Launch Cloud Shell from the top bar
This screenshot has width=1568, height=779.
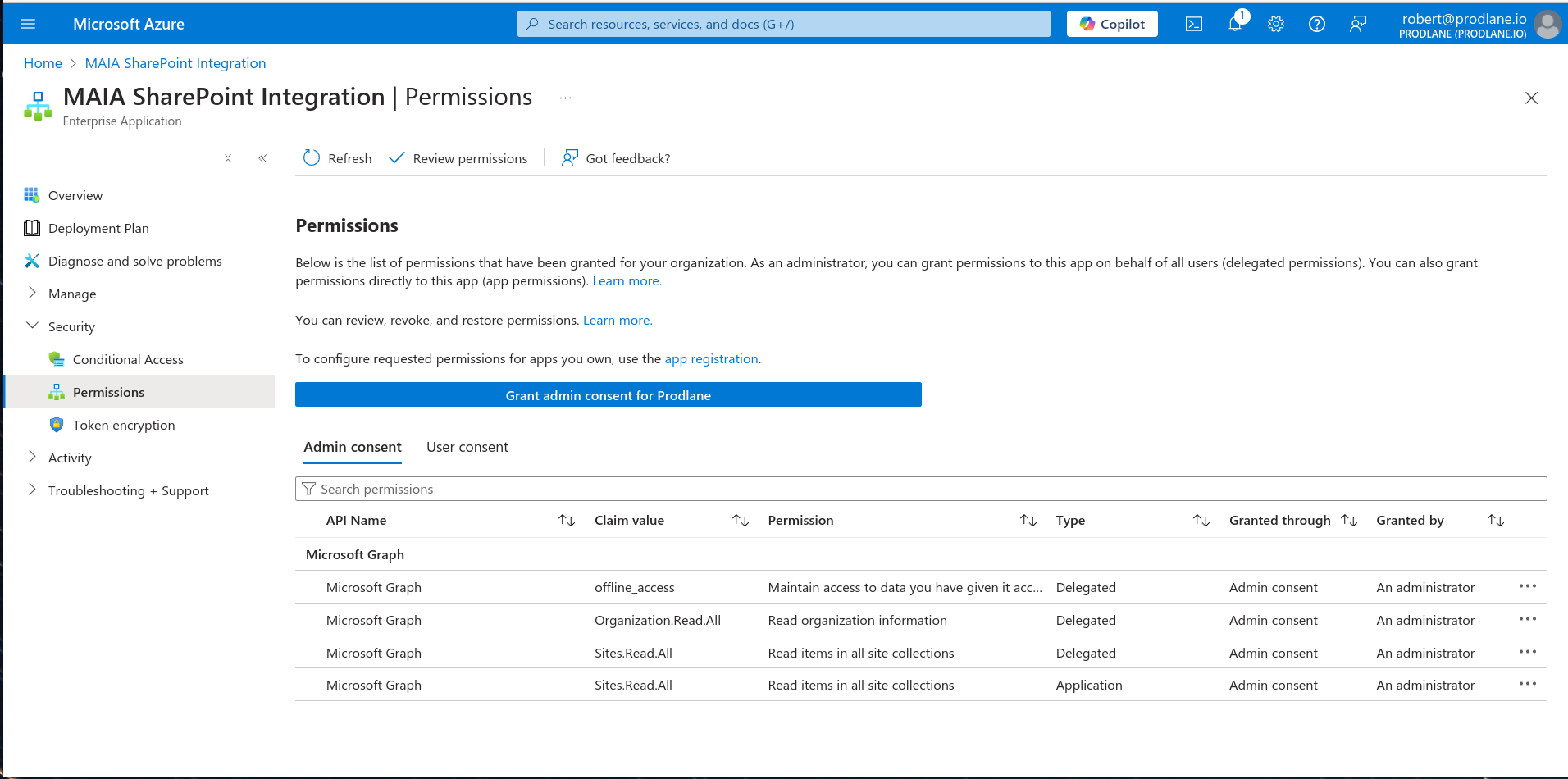point(1194,24)
